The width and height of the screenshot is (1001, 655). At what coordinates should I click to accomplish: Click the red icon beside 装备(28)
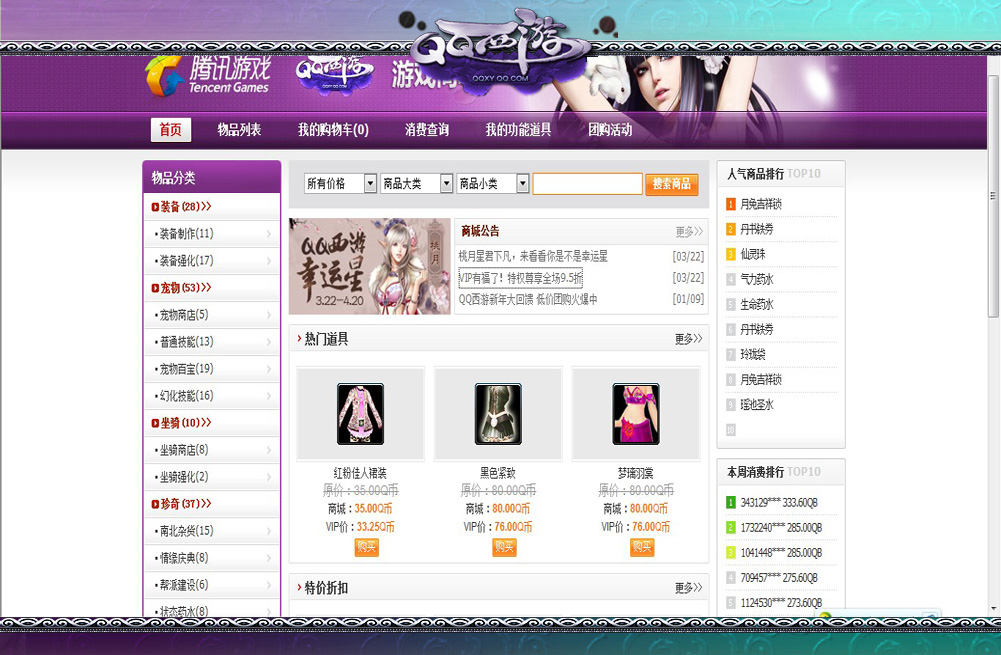tap(155, 207)
